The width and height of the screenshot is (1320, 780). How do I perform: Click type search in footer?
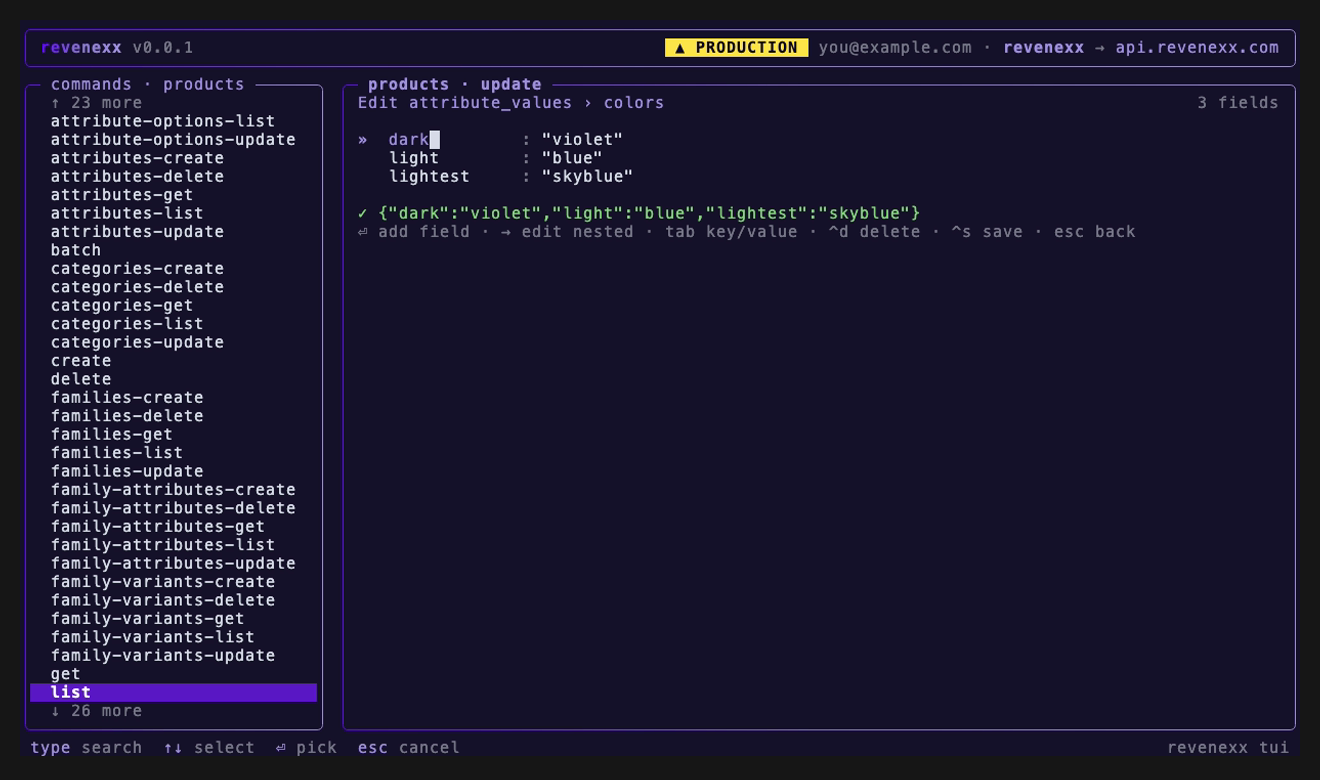[x=86, y=748]
